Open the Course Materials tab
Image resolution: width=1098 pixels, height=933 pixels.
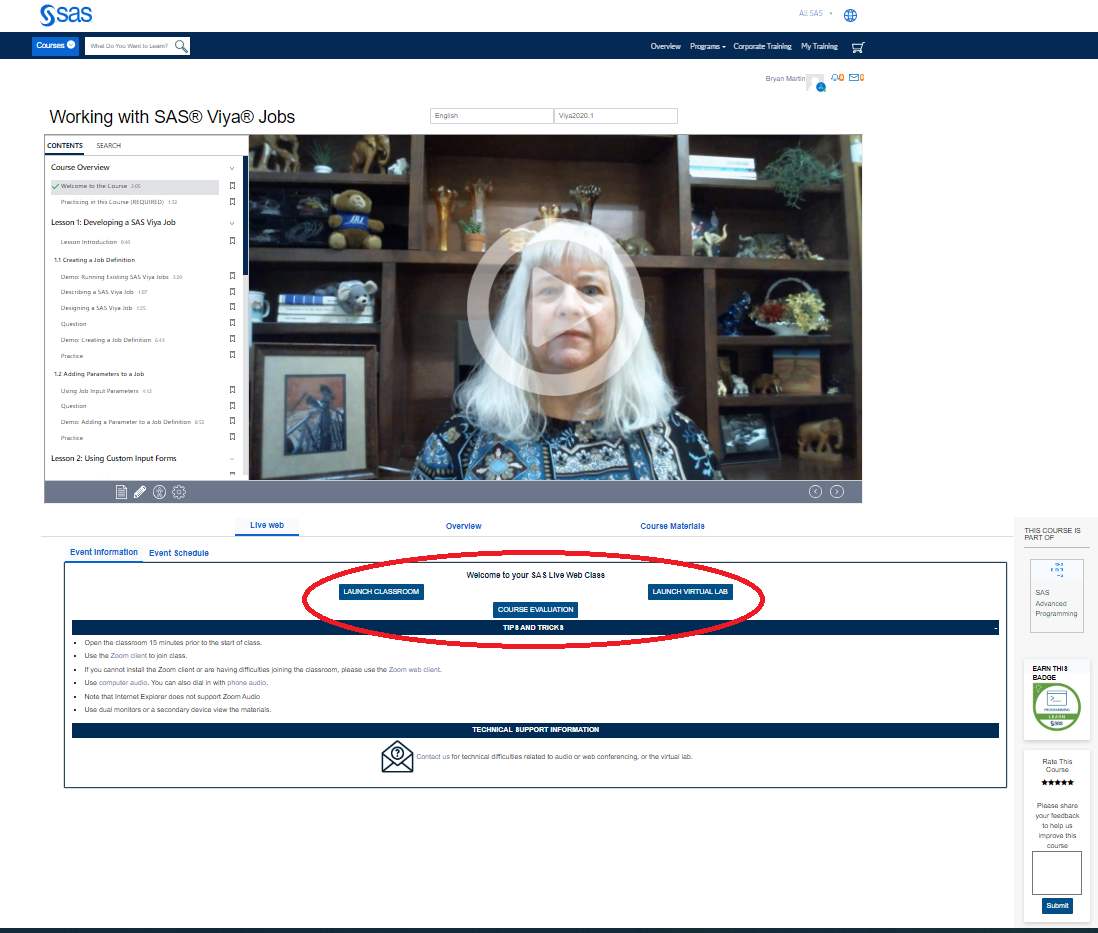tap(671, 525)
